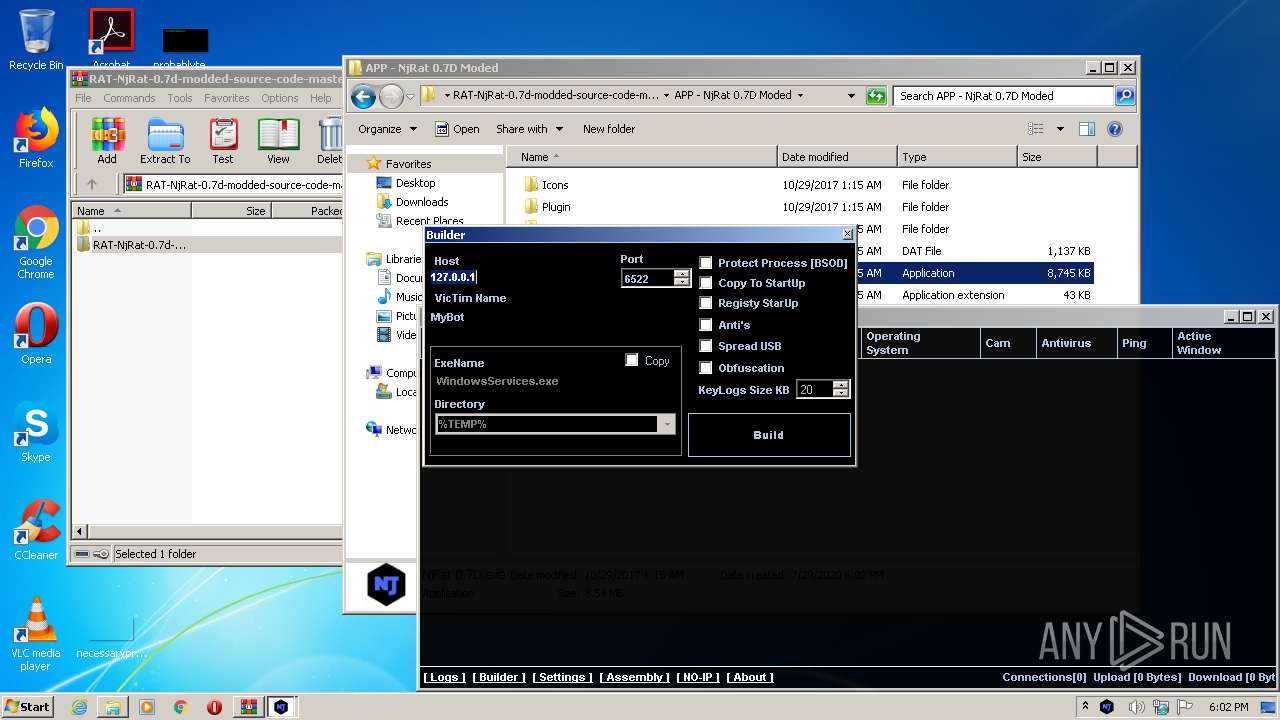Tick the Anti's checkbox
Image resolution: width=1280 pixels, height=720 pixels.
706,325
